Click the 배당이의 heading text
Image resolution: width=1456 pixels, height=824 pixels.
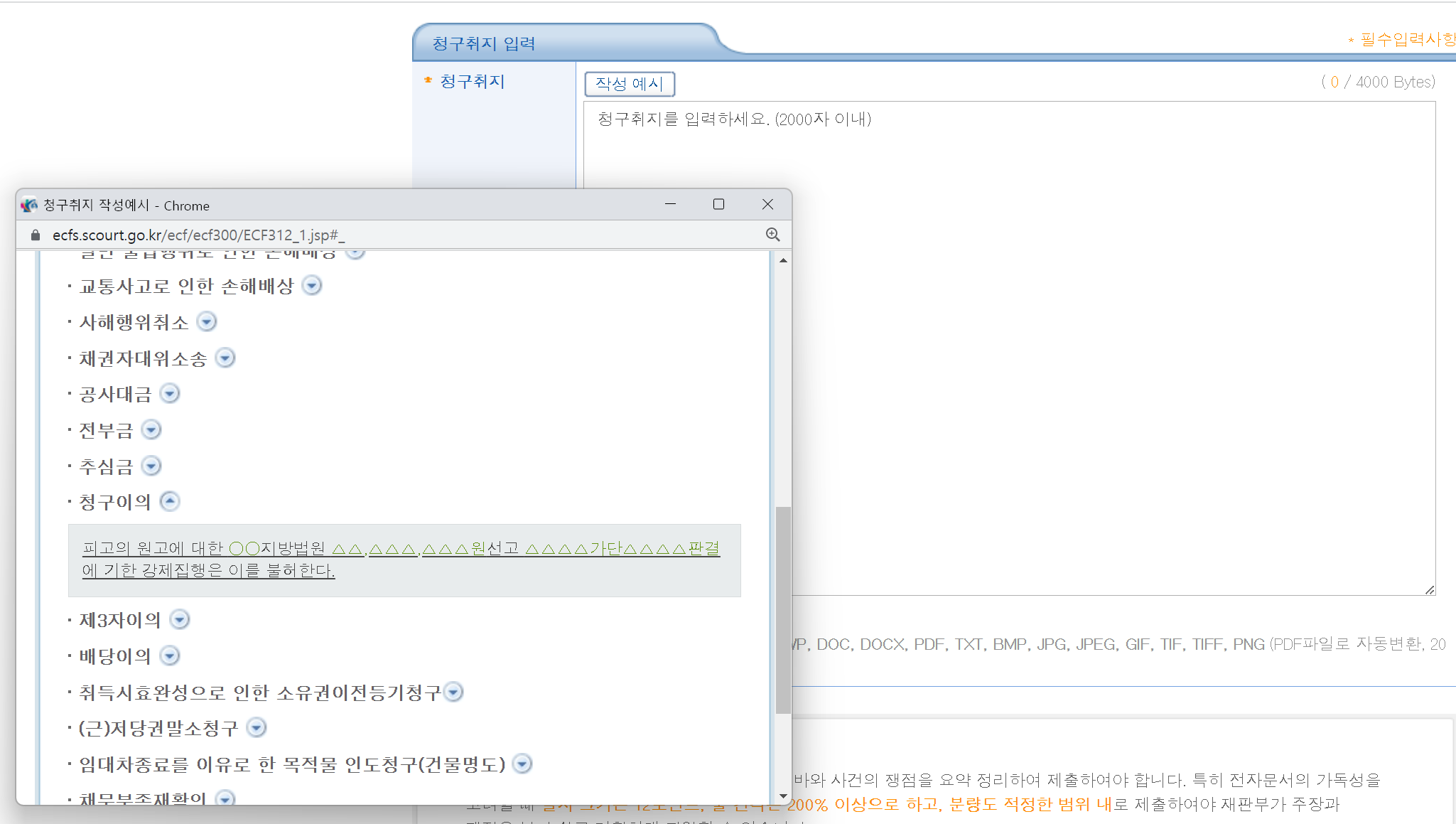(x=115, y=656)
